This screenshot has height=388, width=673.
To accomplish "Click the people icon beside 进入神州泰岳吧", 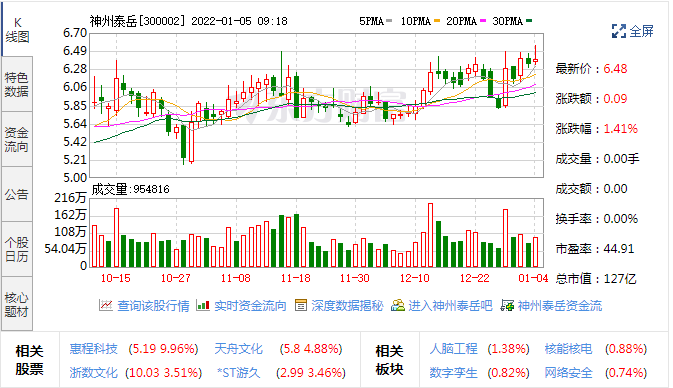I will click(x=398, y=306).
